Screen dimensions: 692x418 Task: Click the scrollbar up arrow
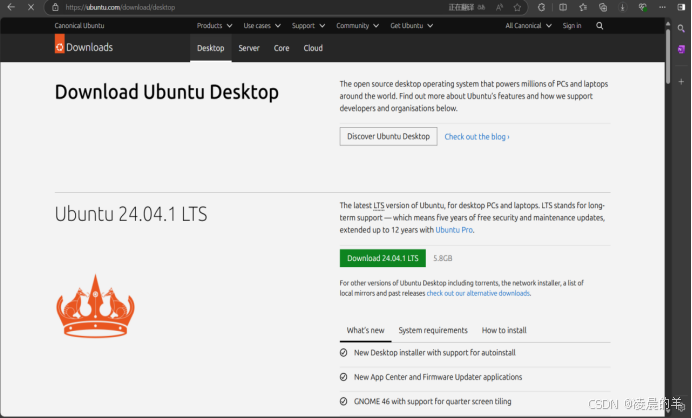[x=668, y=23]
